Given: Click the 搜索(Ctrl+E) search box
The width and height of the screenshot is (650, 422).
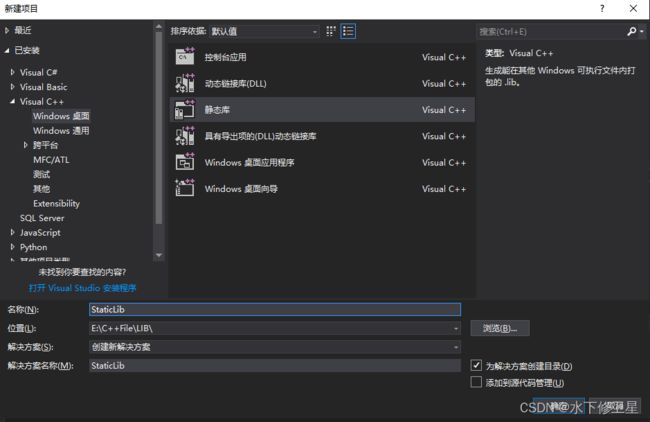Looking at the screenshot, I should coord(551,32).
